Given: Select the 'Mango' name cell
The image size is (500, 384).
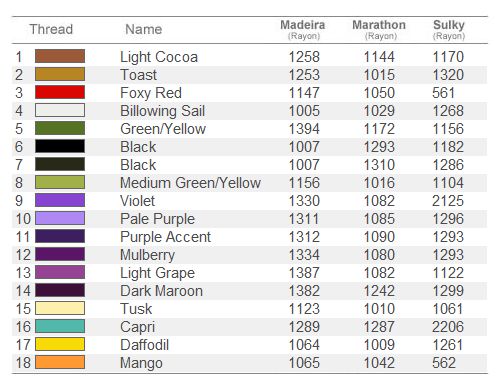Looking at the screenshot, I should [141, 363].
